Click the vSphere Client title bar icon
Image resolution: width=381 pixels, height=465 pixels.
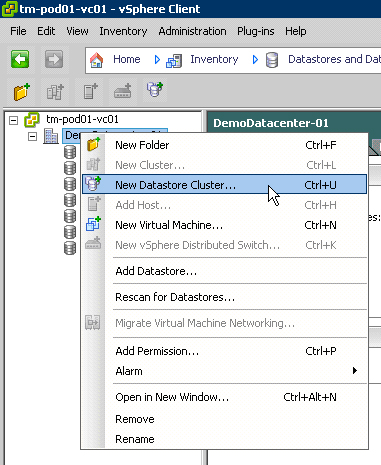9,9
